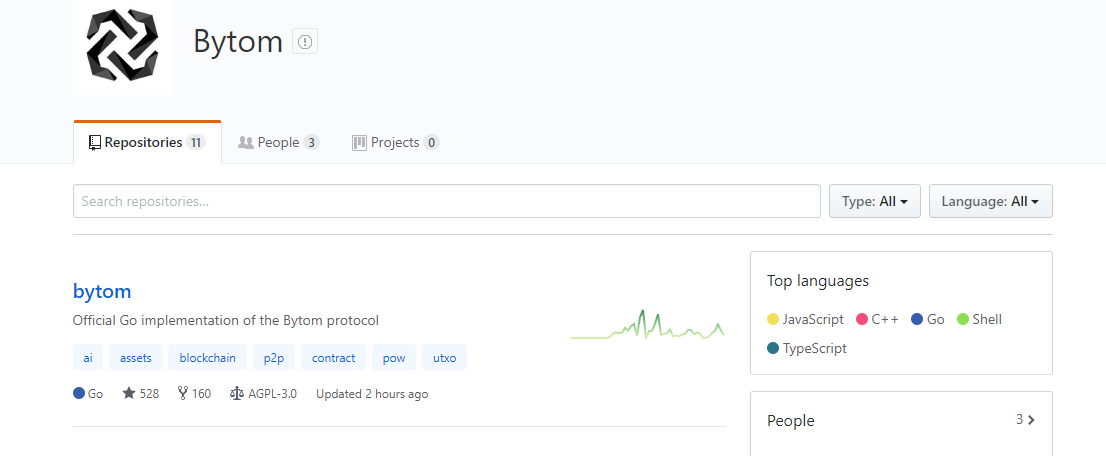This screenshot has width=1106, height=456.
Task: Select the p2p topic tag
Action: 274,357
